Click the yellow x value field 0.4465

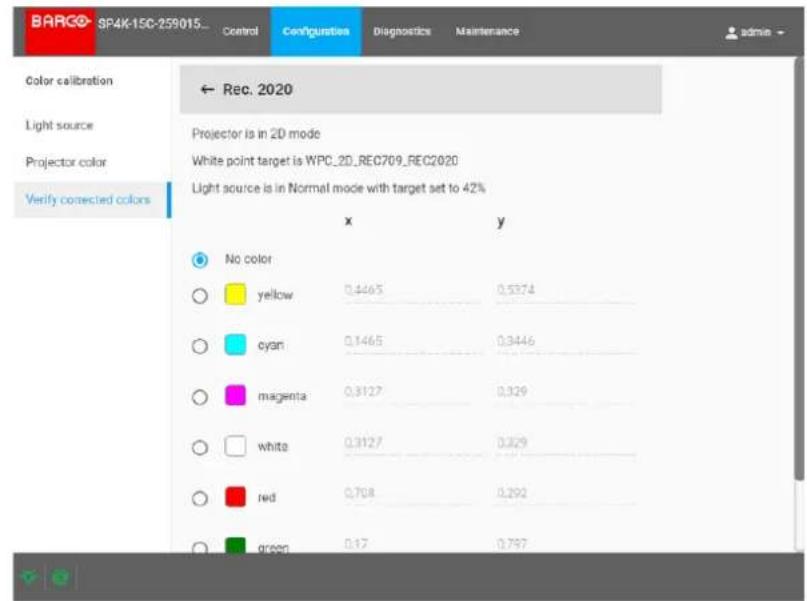click(413, 292)
